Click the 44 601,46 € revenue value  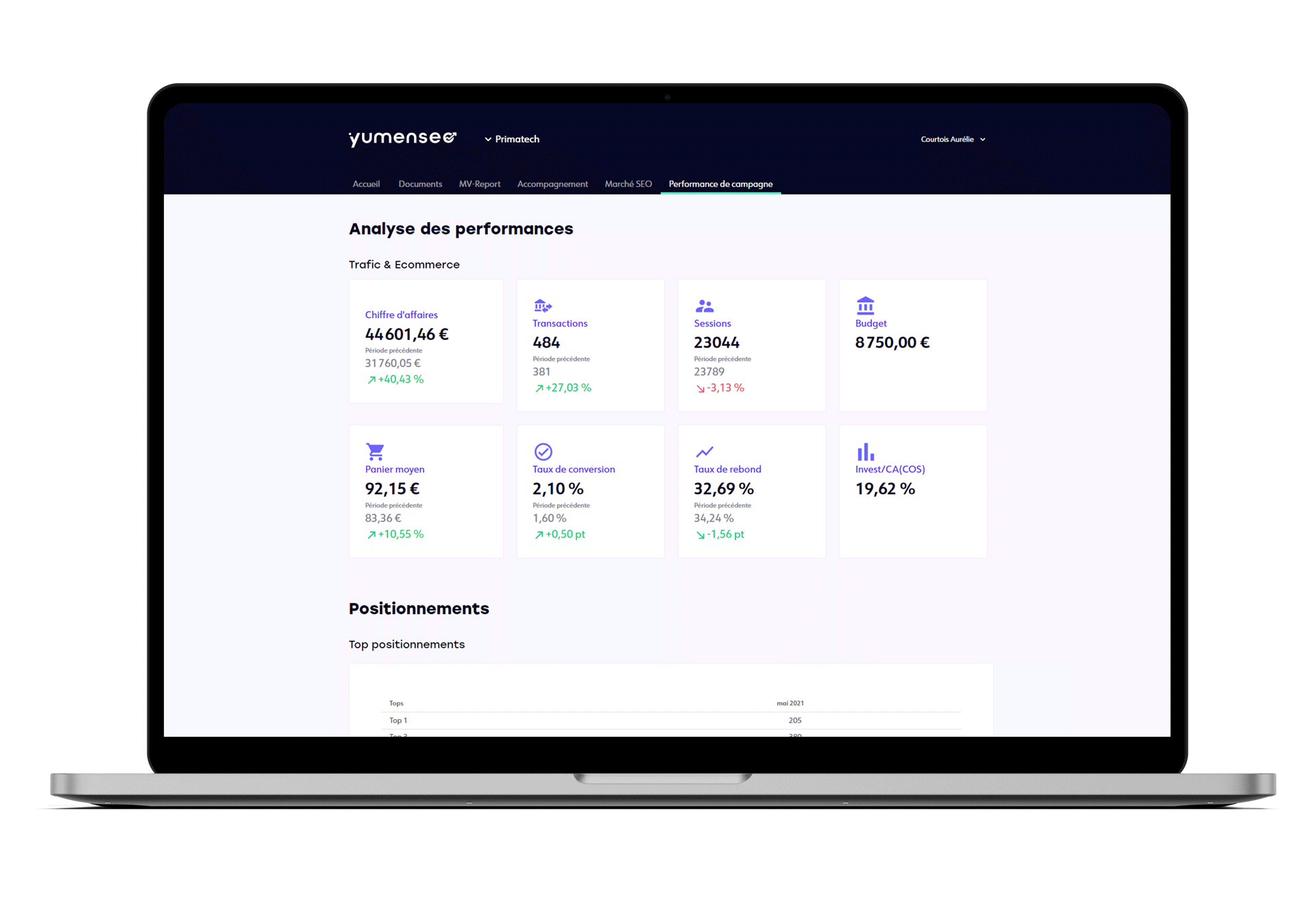[407, 335]
